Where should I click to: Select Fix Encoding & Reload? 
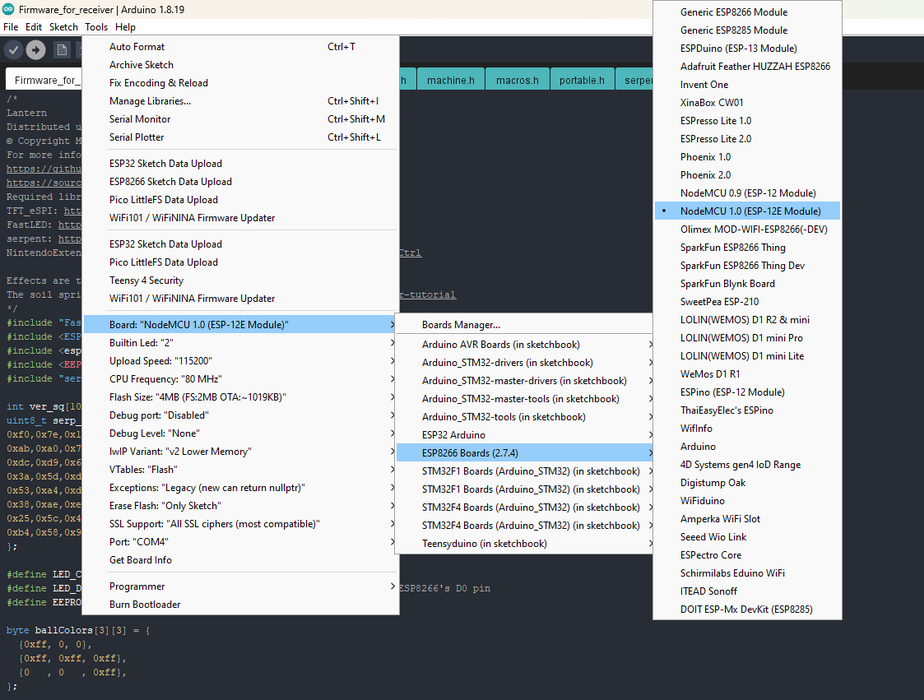pos(241,83)
